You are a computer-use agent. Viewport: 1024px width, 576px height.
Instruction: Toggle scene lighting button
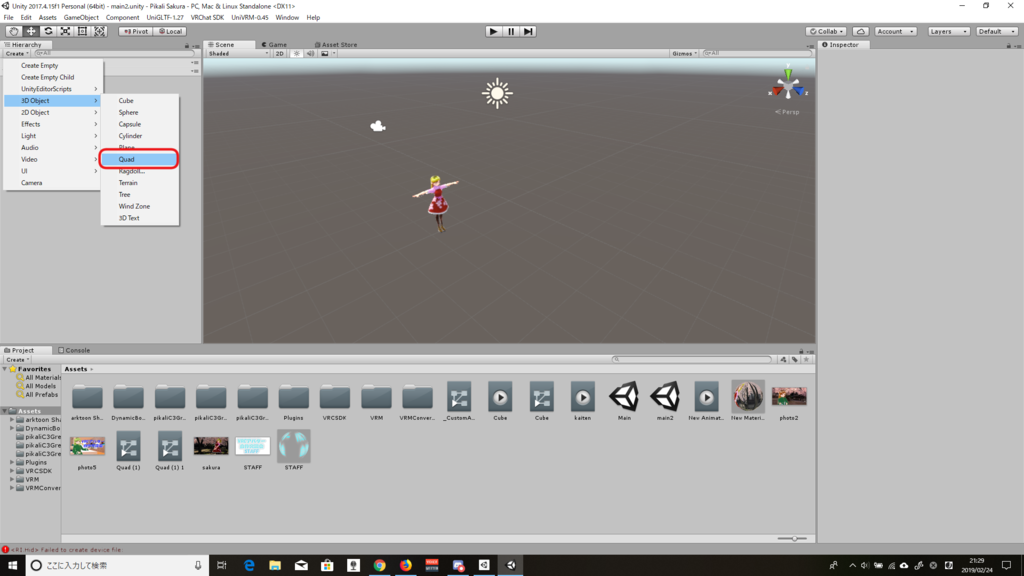coord(296,54)
